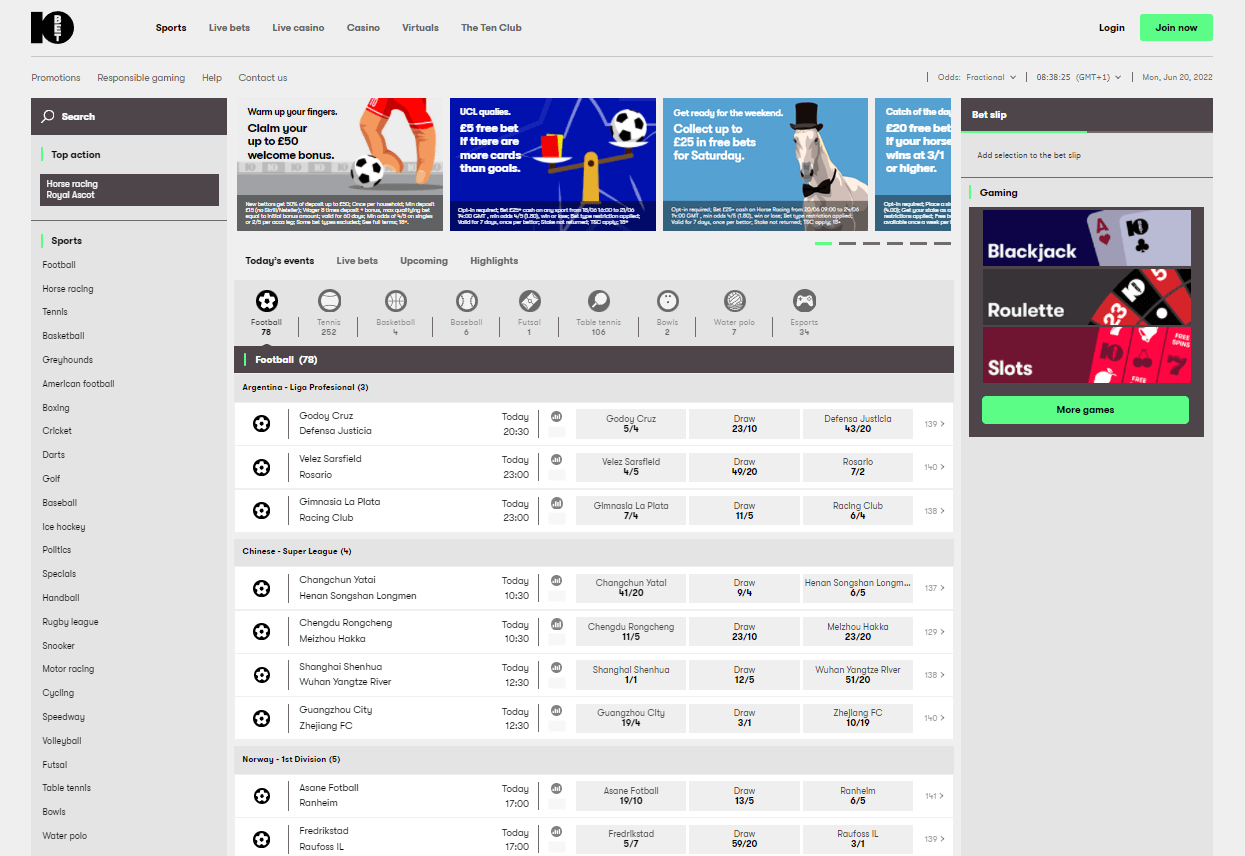Select the Baseball sport filter icon

466,300
